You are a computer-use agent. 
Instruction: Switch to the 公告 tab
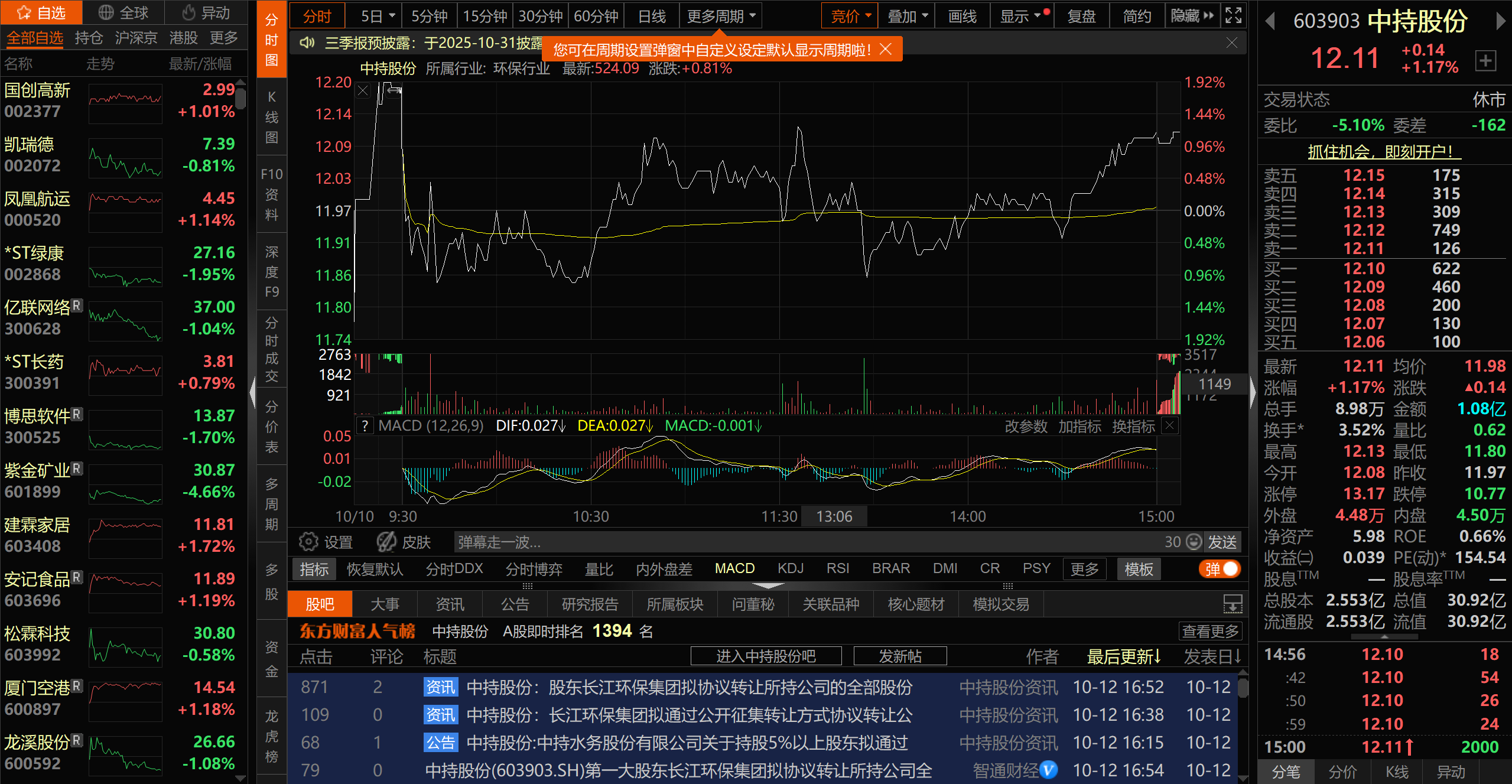pos(515,604)
